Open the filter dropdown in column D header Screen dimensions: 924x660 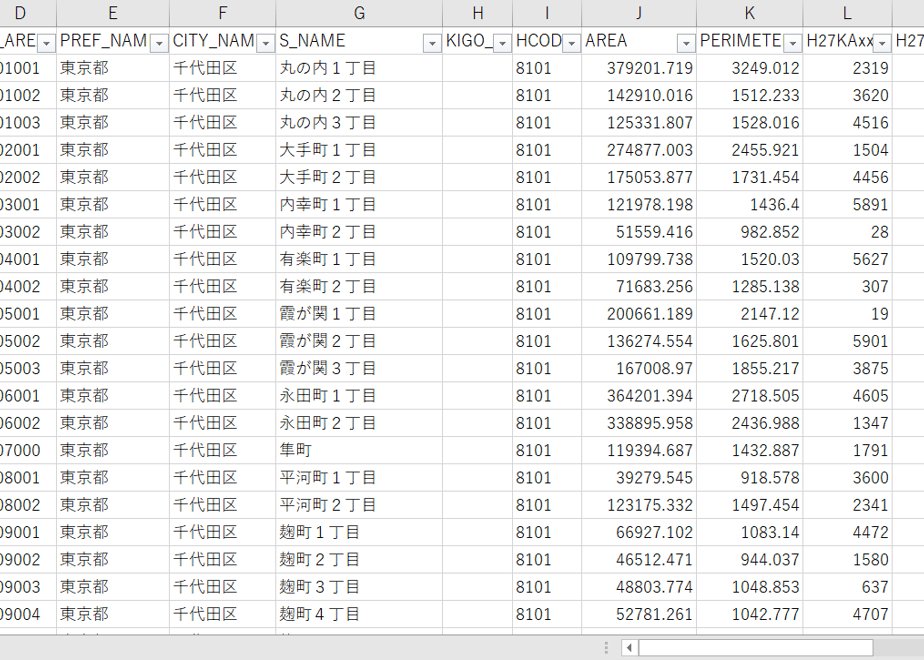click(x=47, y=43)
